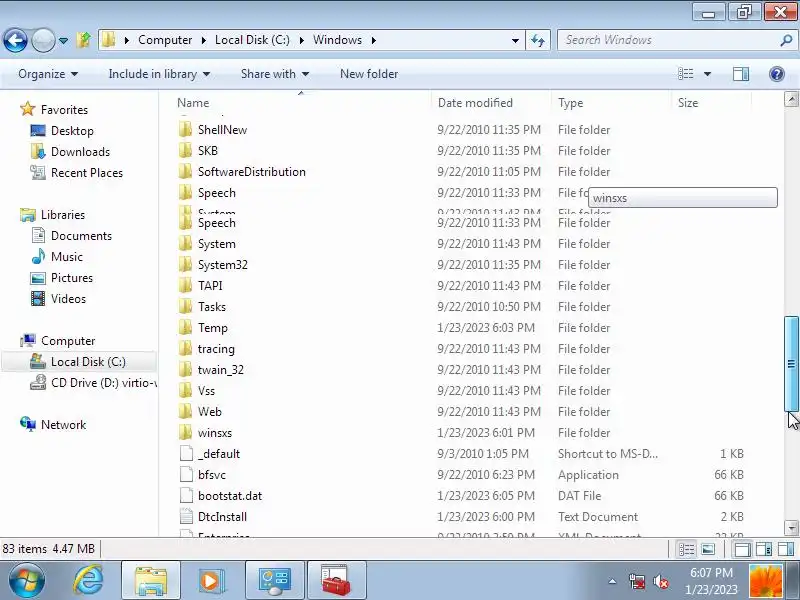Click the Up folder icon
This screenshot has height=600, width=800.
tap(84, 40)
